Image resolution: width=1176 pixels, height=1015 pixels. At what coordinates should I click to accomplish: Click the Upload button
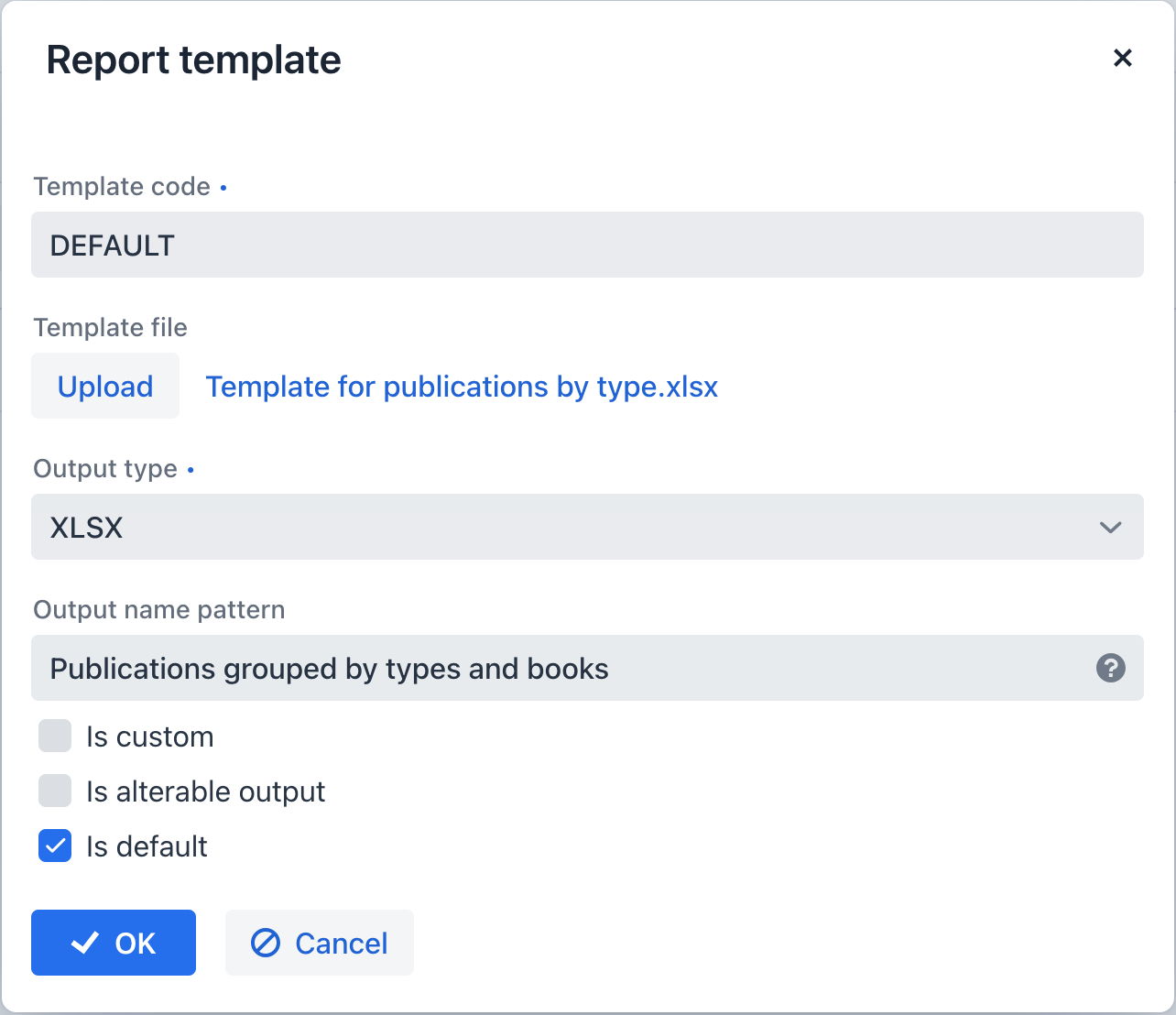[104, 386]
